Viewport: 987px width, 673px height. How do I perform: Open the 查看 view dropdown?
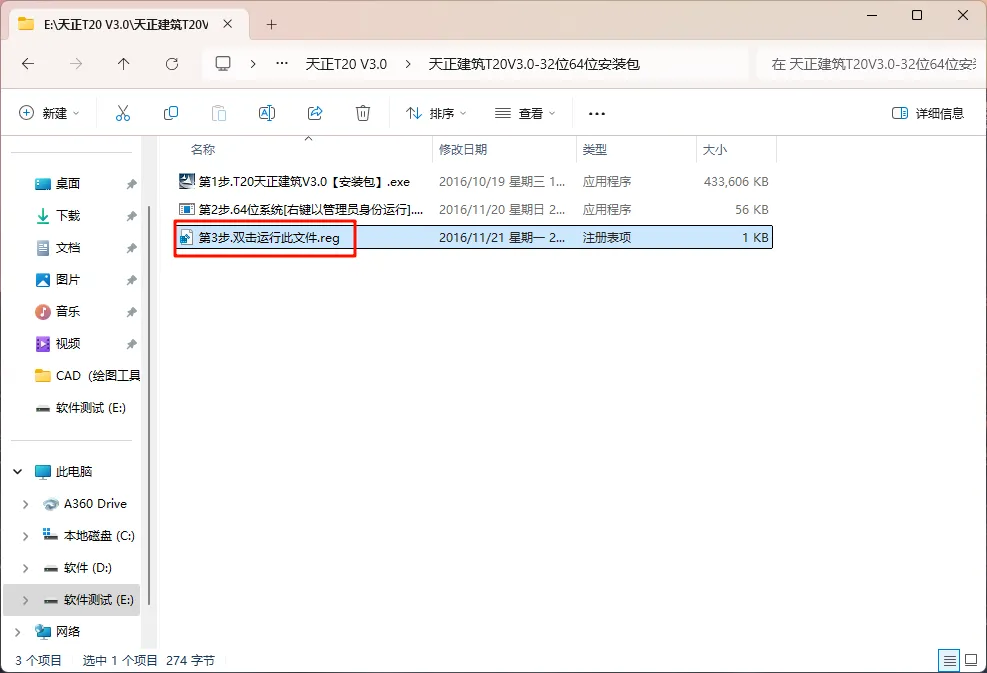pos(525,113)
